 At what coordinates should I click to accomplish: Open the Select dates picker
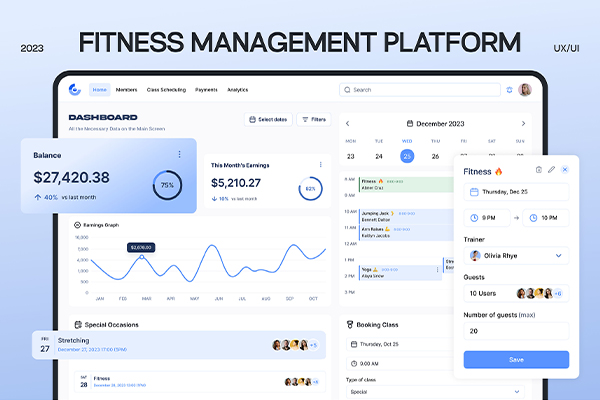[x=268, y=119]
